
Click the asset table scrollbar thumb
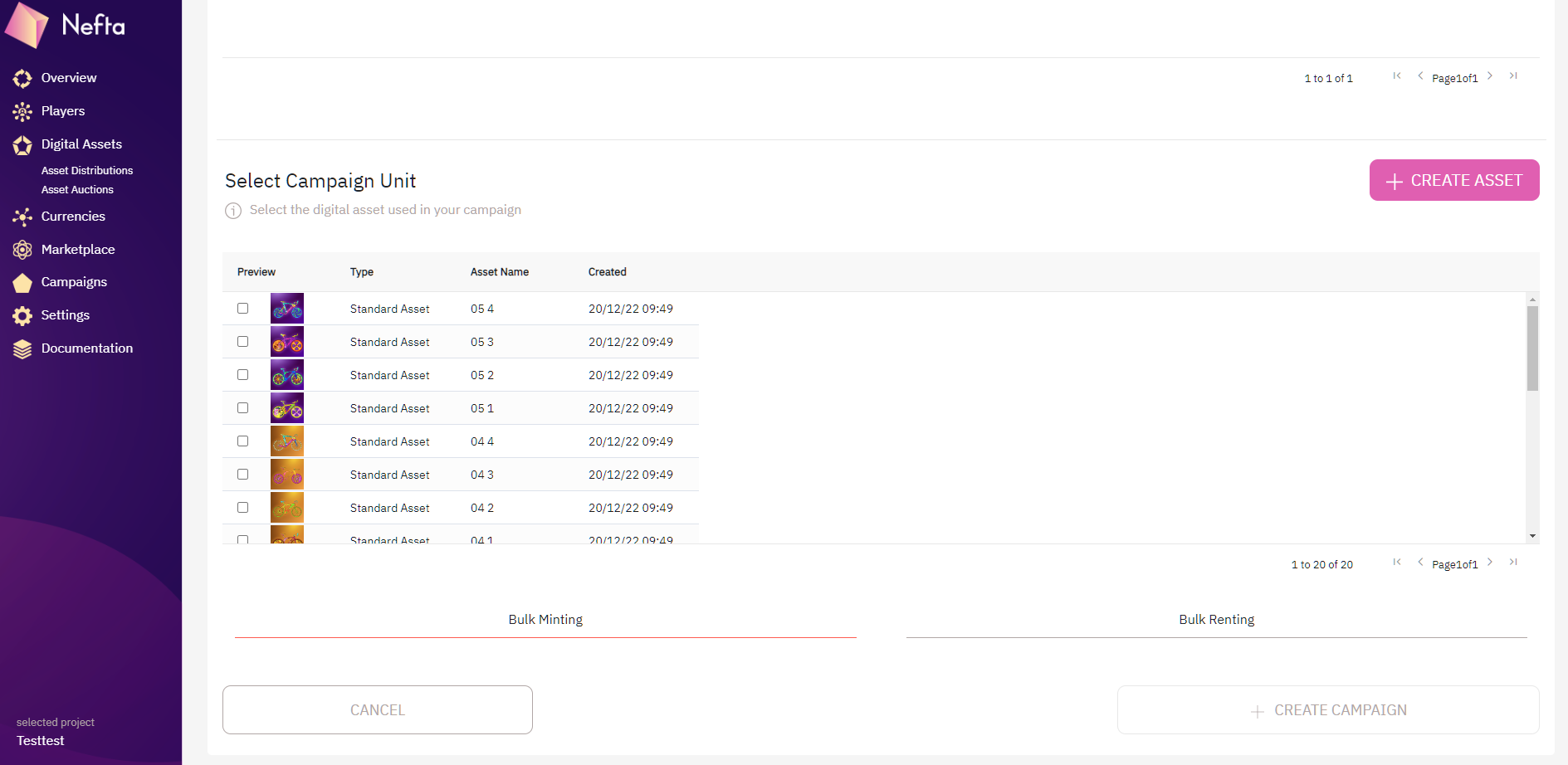click(1532, 348)
